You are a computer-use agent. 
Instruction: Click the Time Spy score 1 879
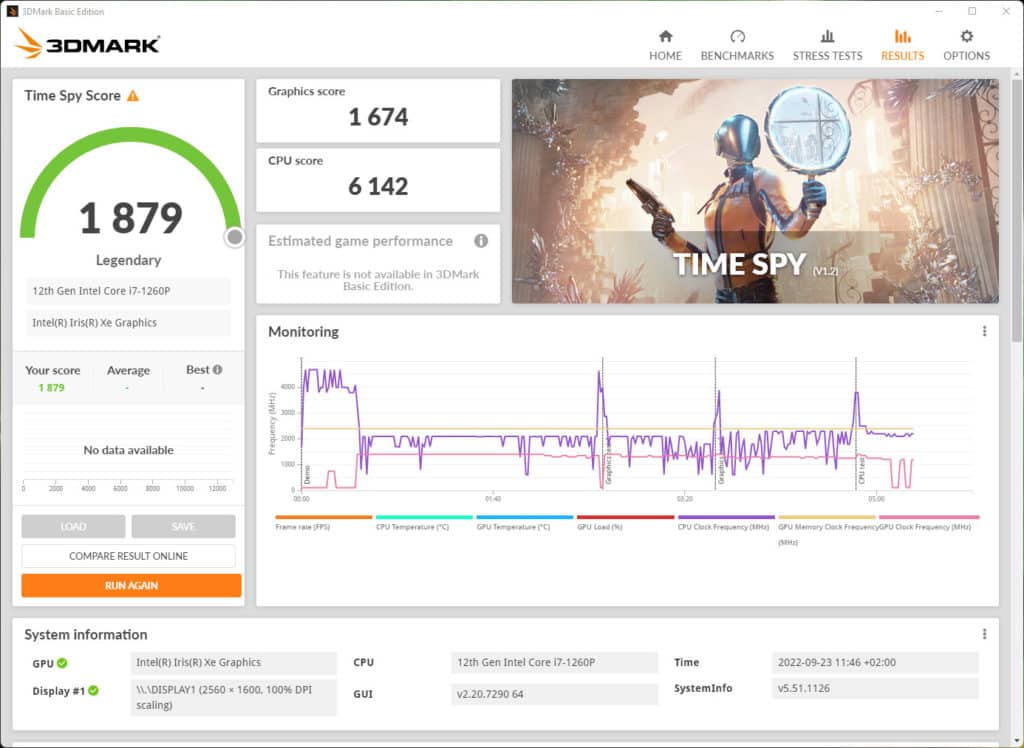click(131, 218)
